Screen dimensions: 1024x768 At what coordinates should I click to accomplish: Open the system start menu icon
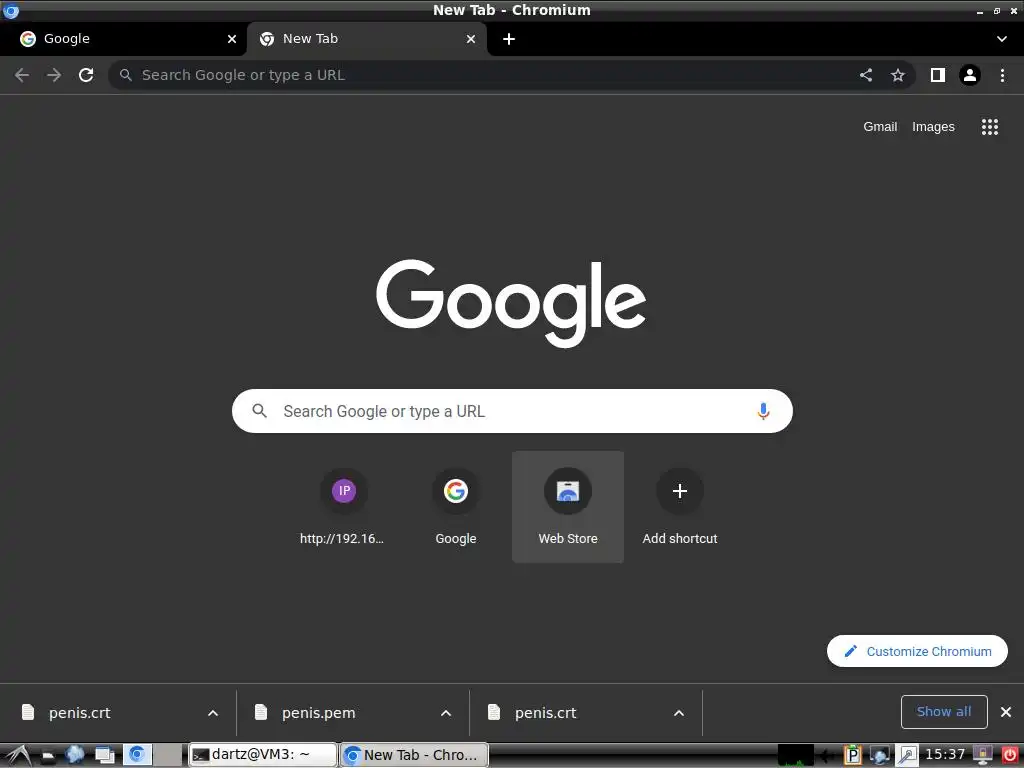(x=17, y=755)
